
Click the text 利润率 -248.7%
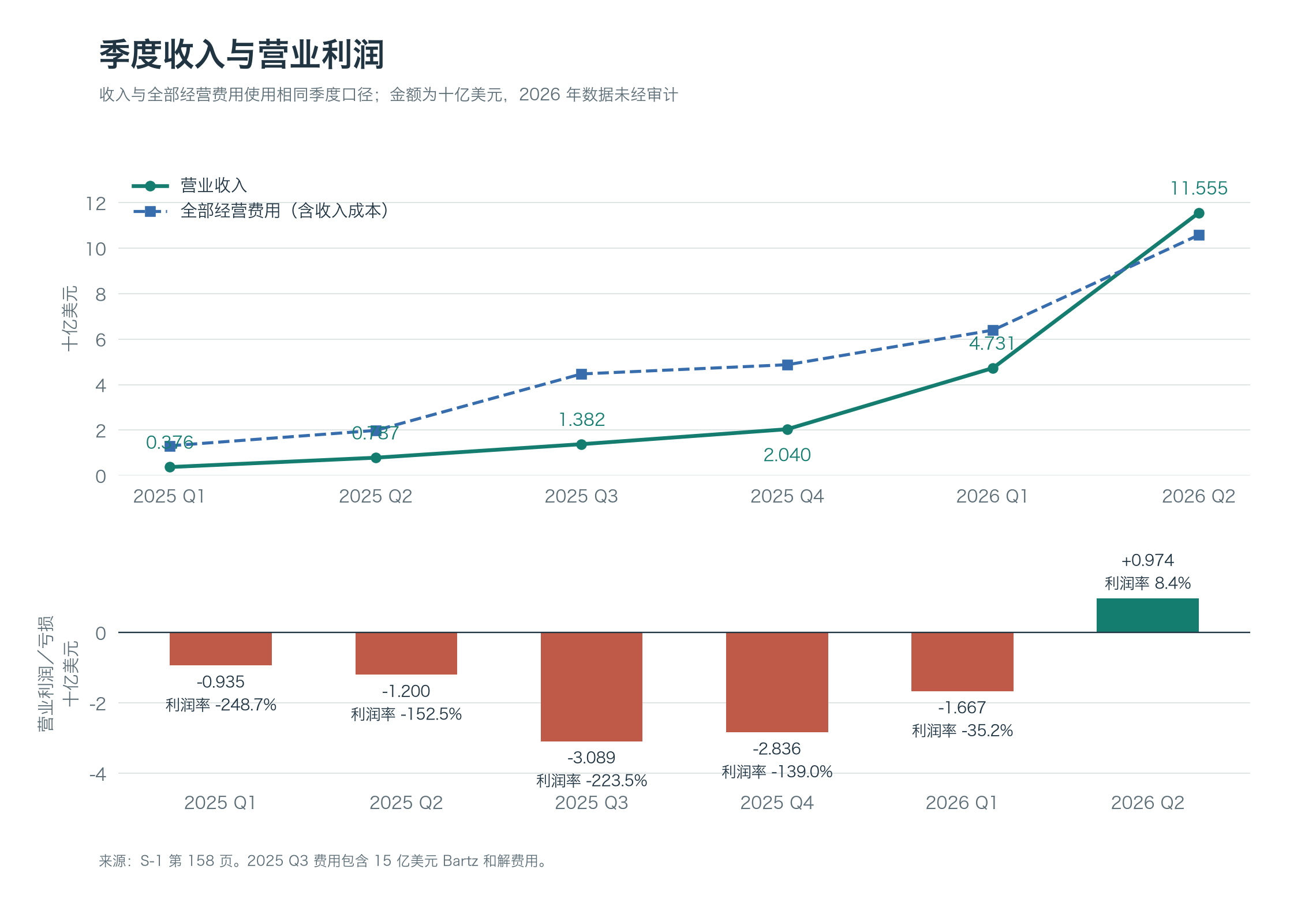click(220, 705)
